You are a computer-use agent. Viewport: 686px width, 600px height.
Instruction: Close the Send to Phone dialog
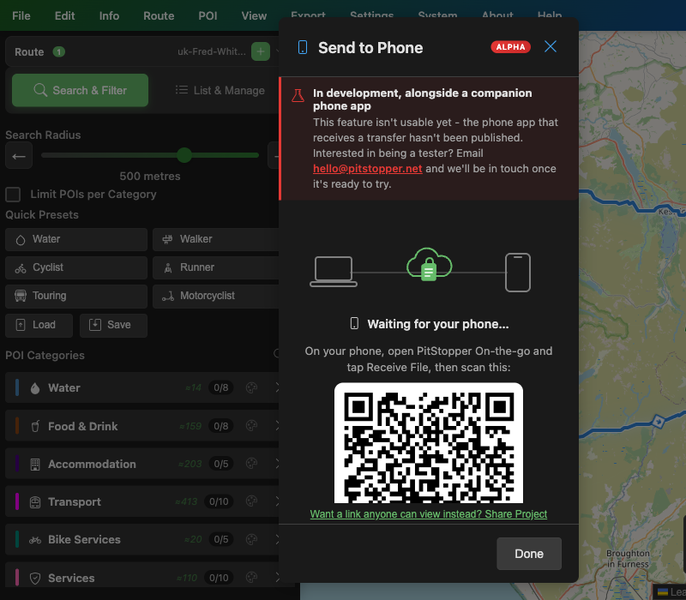(x=550, y=46)
